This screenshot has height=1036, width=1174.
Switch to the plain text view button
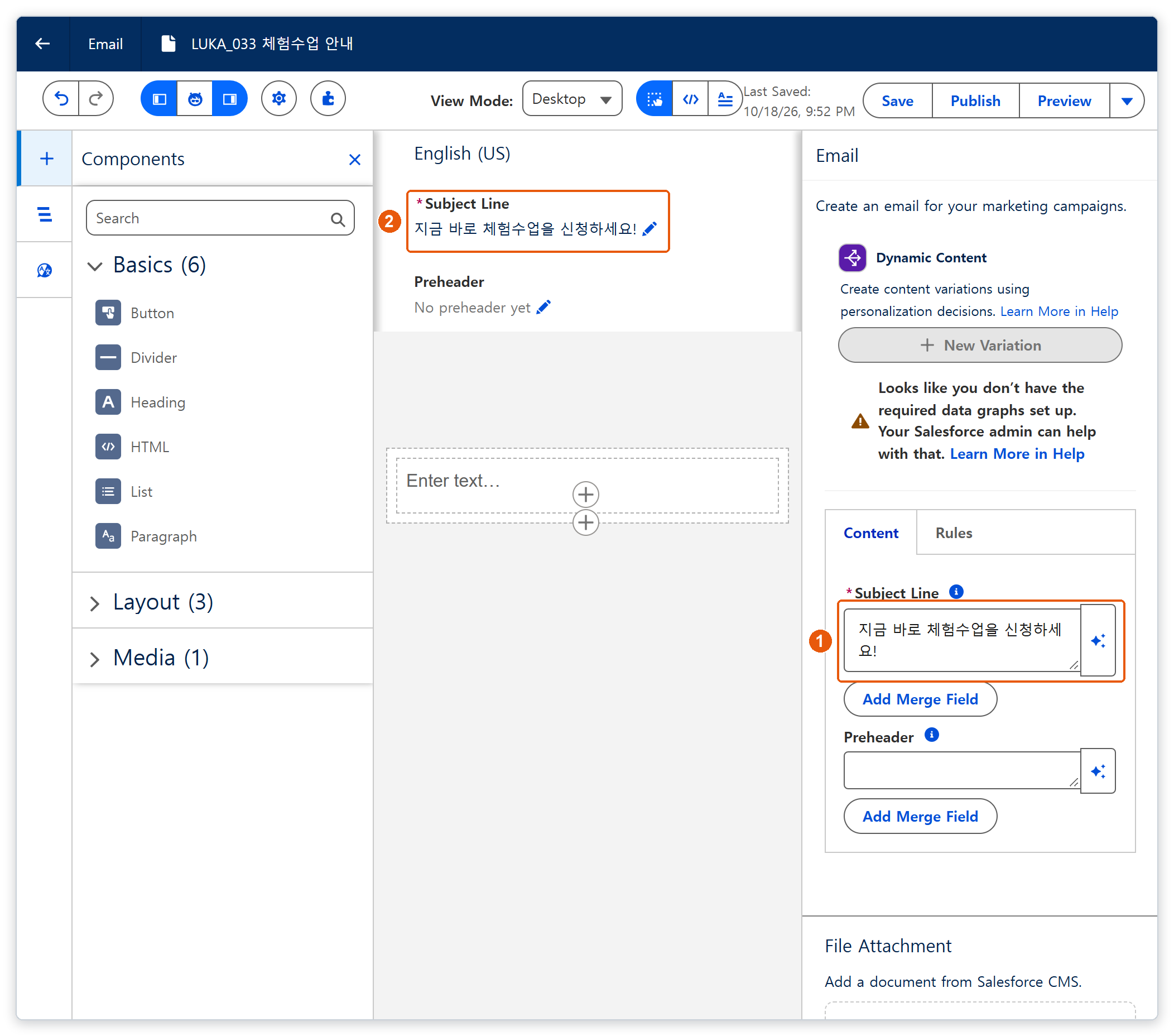(x=725, y=99)
